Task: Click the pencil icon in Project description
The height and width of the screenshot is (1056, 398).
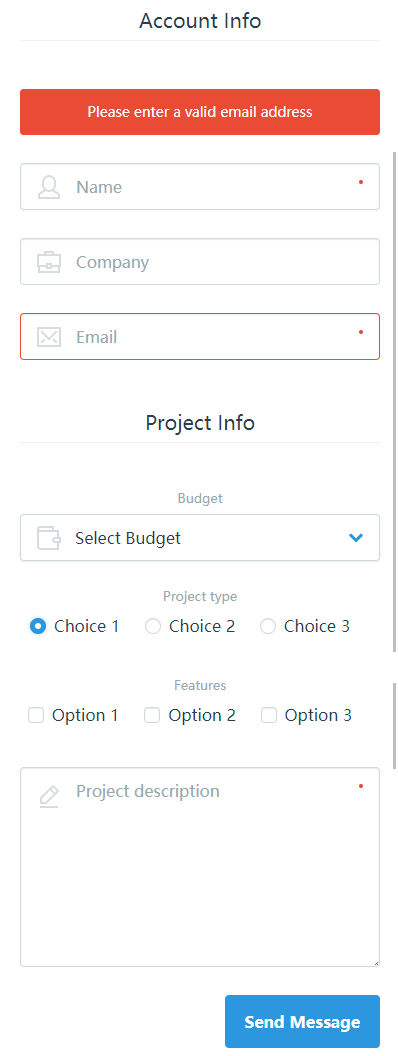Action: 48,797
